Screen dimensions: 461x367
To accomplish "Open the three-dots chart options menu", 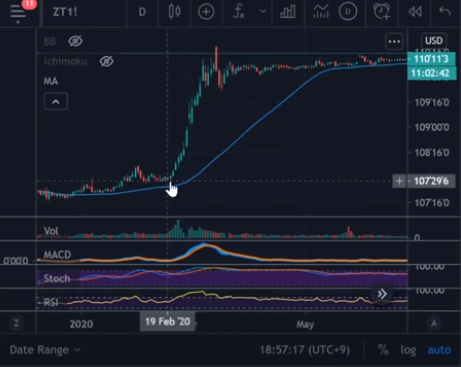I will pos(394,42).
